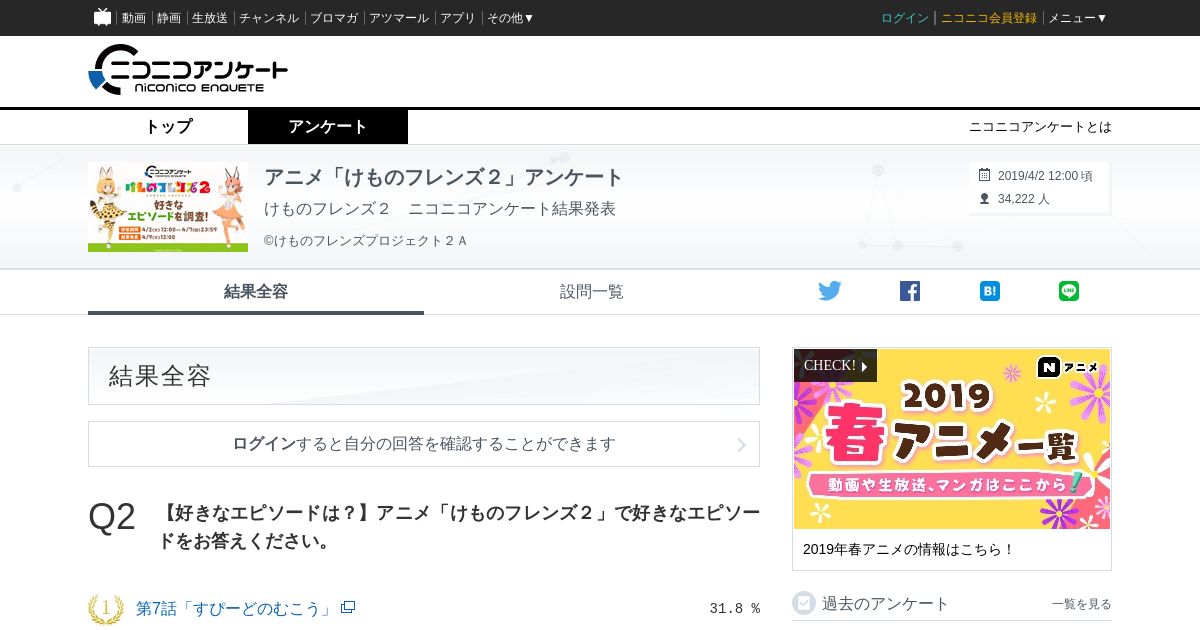This screenshot has height=630, width=1200.
Task: Click the person icon beside 34,222 人
Action: coord(984,199)
